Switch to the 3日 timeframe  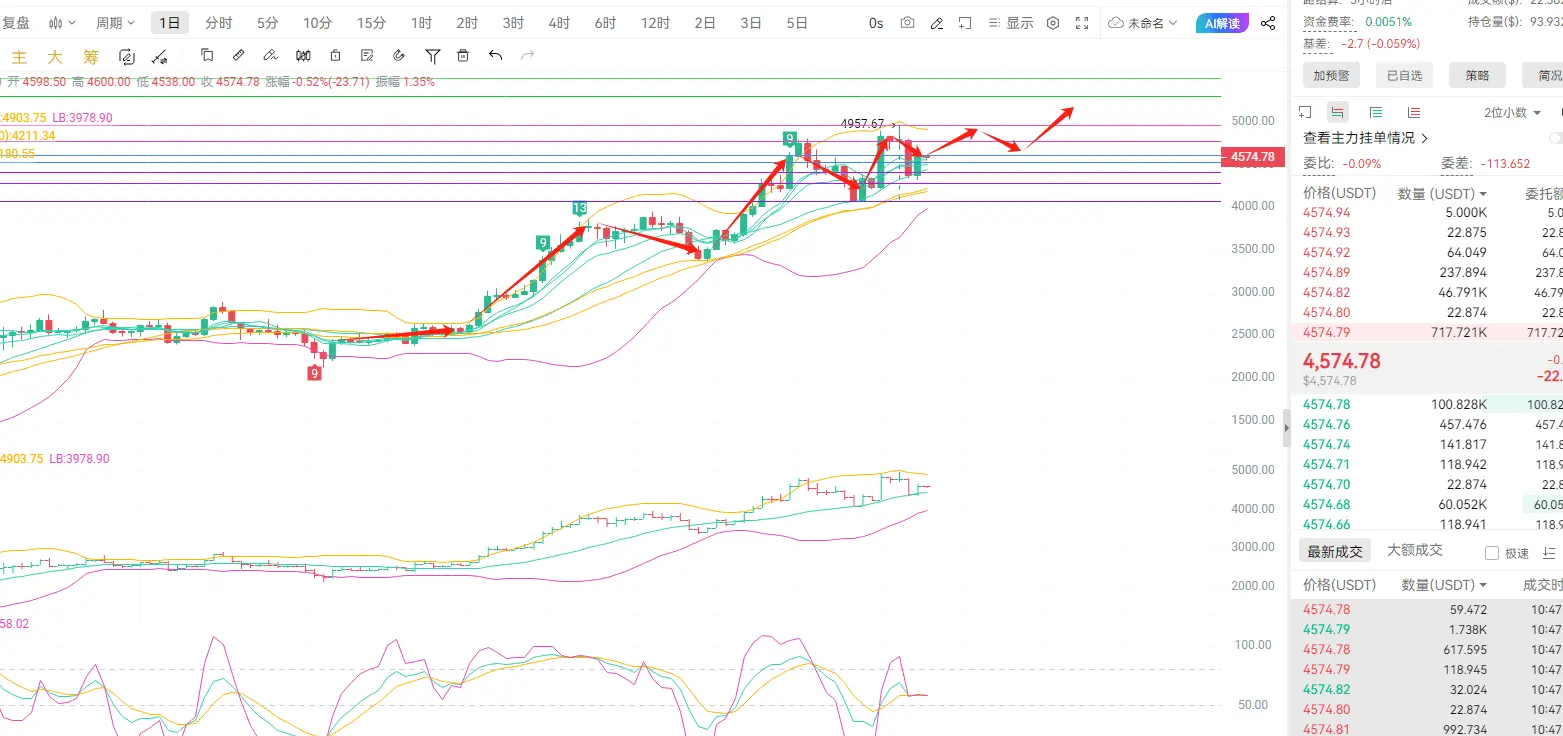coord(751,23)
